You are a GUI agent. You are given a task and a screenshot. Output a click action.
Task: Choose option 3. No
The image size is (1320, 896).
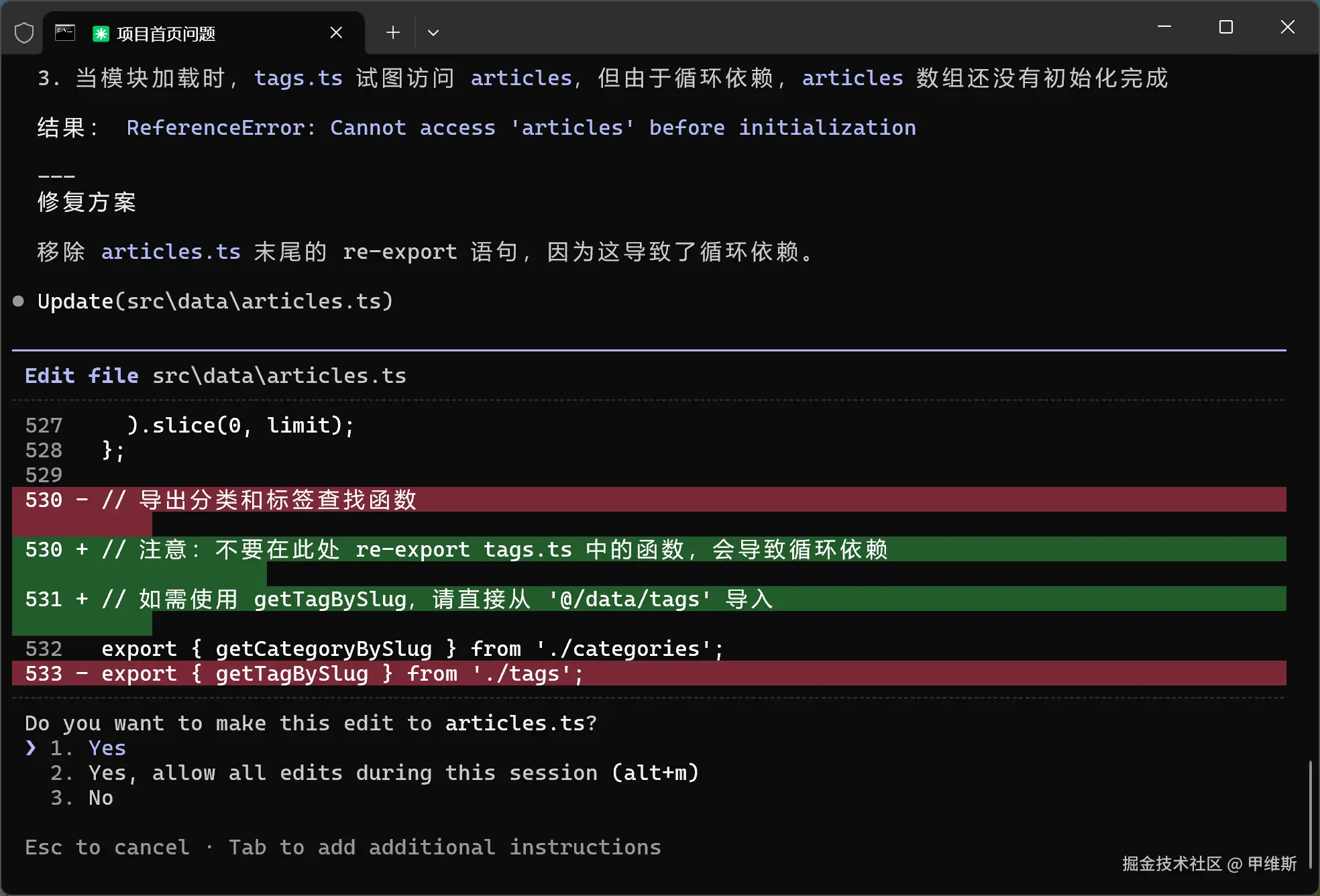coord(101,797)
